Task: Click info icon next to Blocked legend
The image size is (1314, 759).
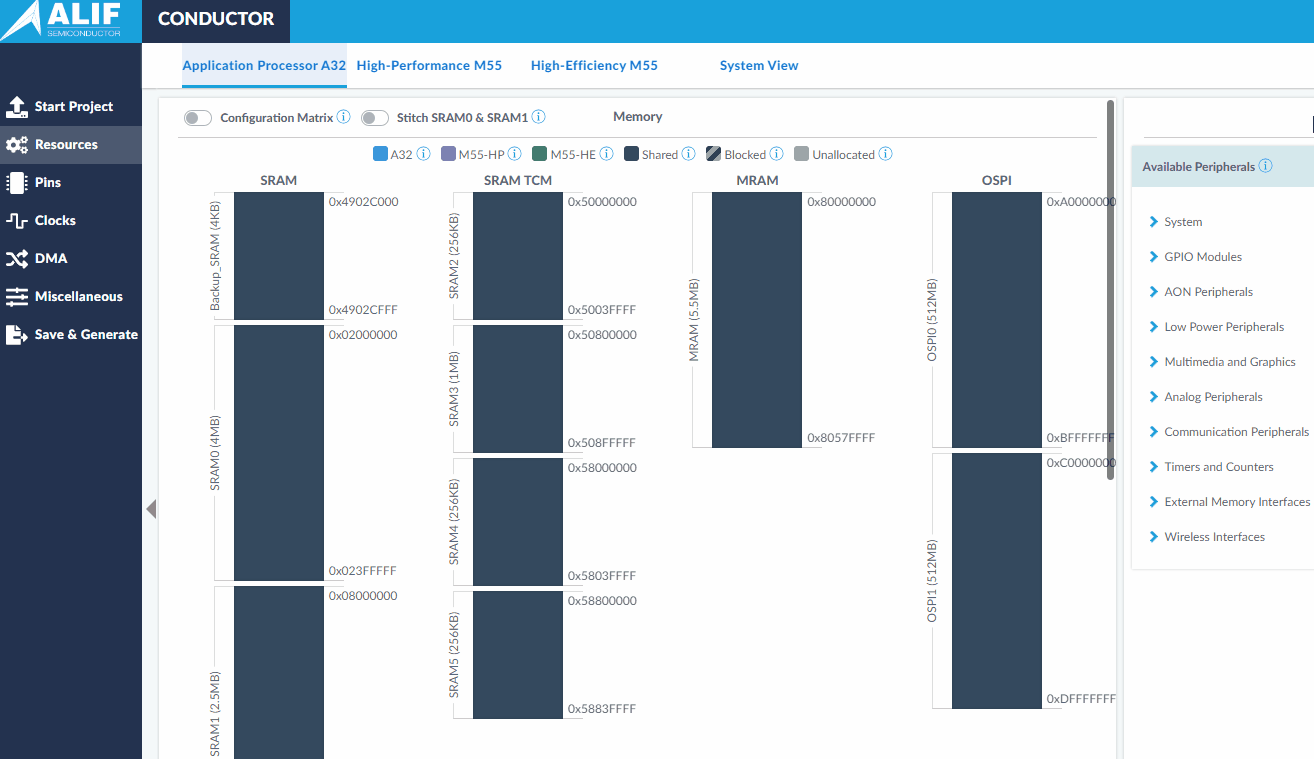Action: coord(777,154)
